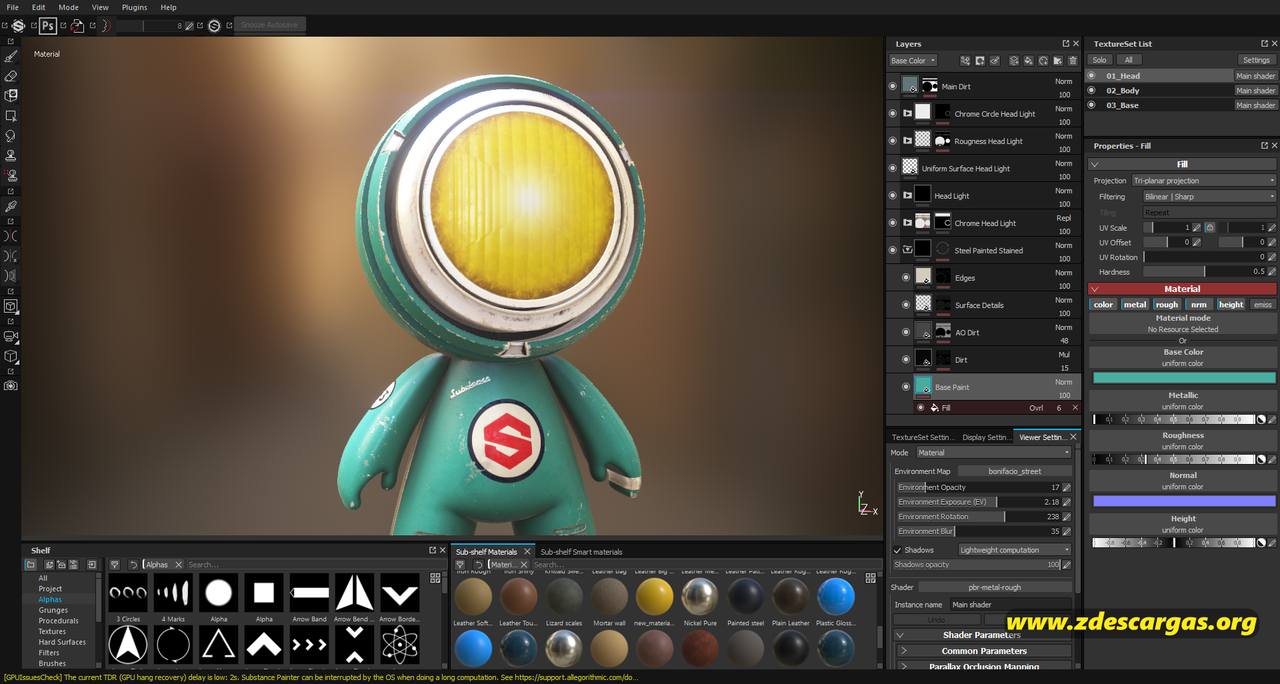Click the Substance logo icon in top toolbar
Screen dimensions: 1280x684
[x=18, y=25]
